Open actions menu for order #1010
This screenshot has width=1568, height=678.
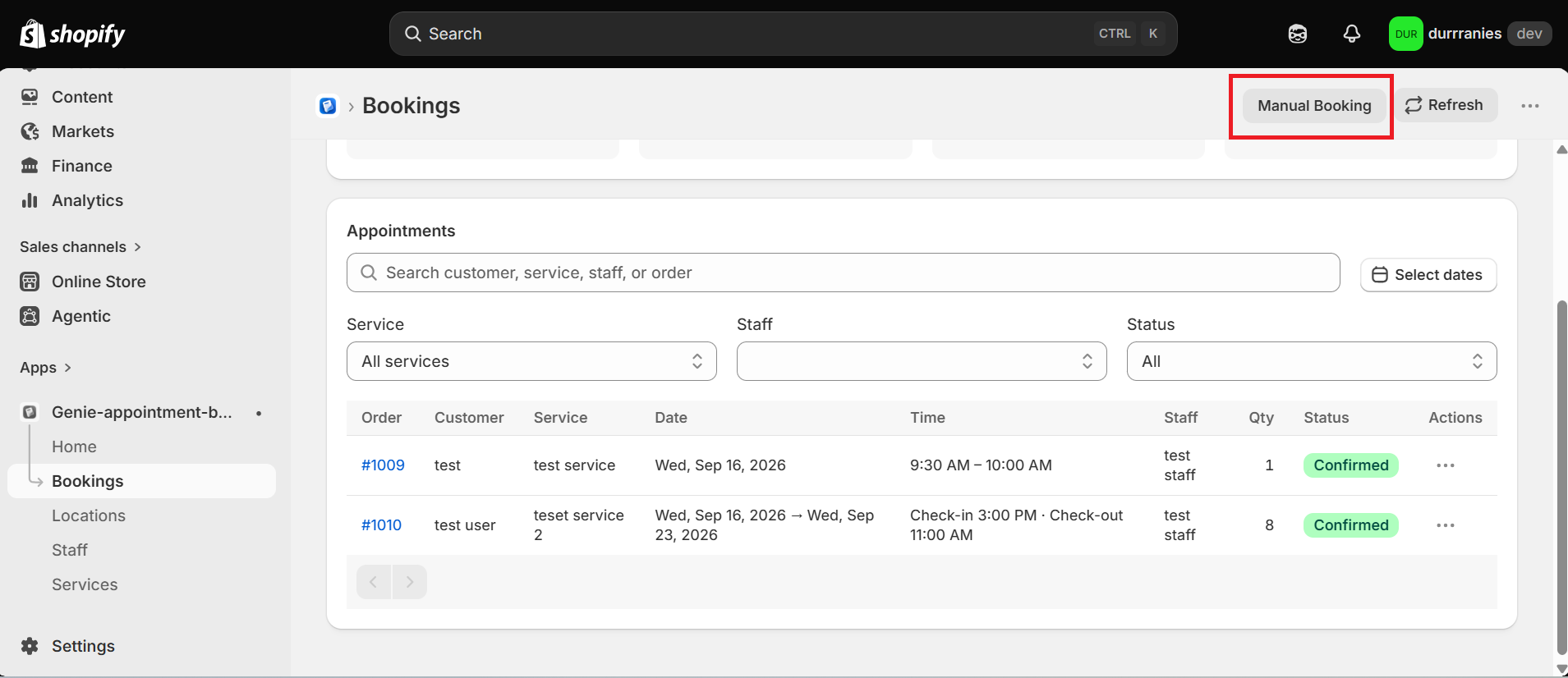(x=1446, y=525)
